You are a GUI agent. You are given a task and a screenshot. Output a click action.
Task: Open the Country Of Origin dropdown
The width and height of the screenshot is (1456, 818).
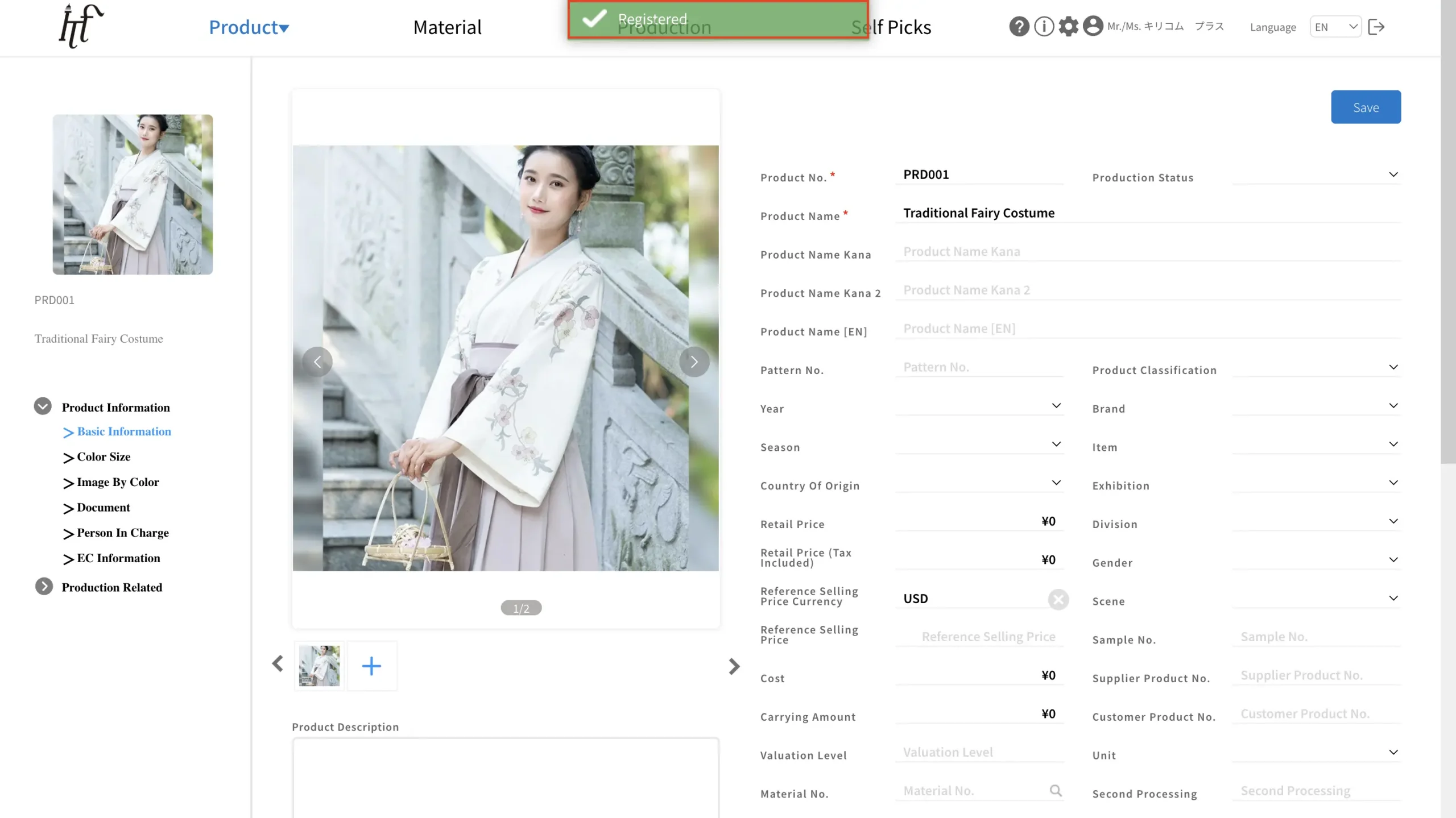point(979,483)
